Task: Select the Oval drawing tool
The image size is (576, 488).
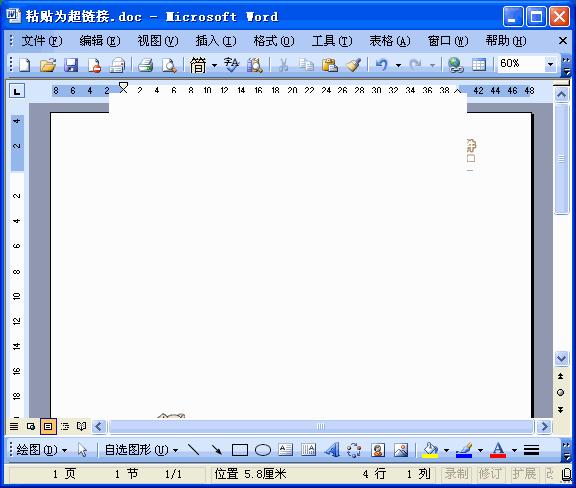Action: [x=263, y=450]
